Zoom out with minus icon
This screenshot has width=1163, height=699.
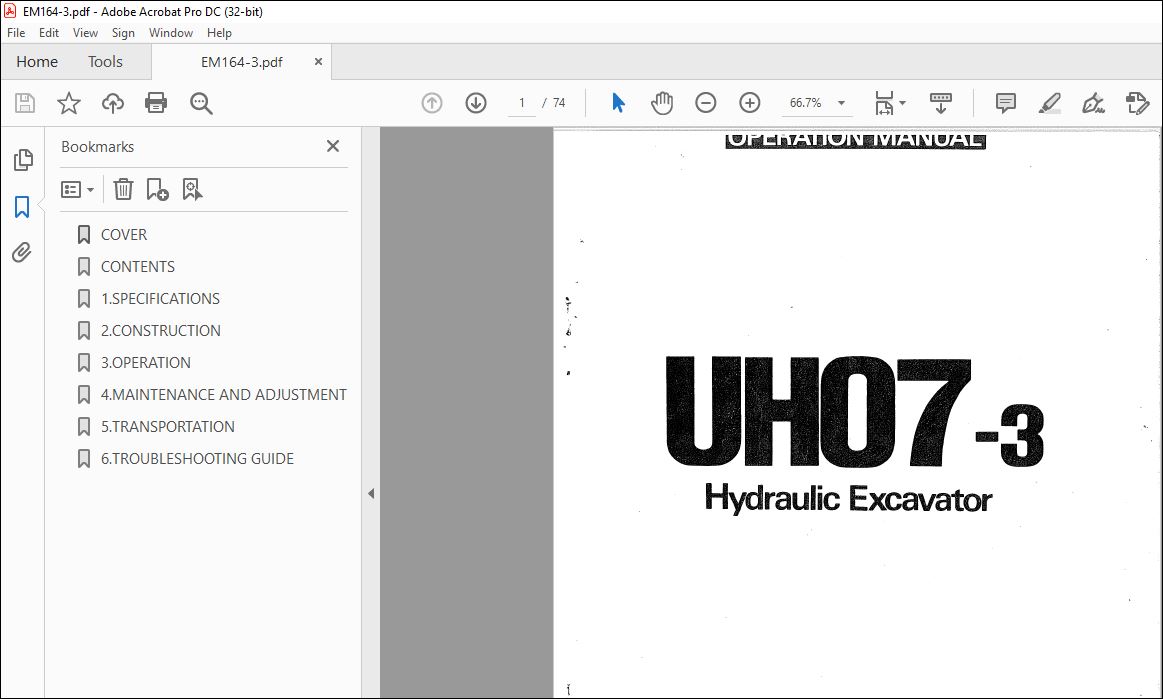[705, 102]
